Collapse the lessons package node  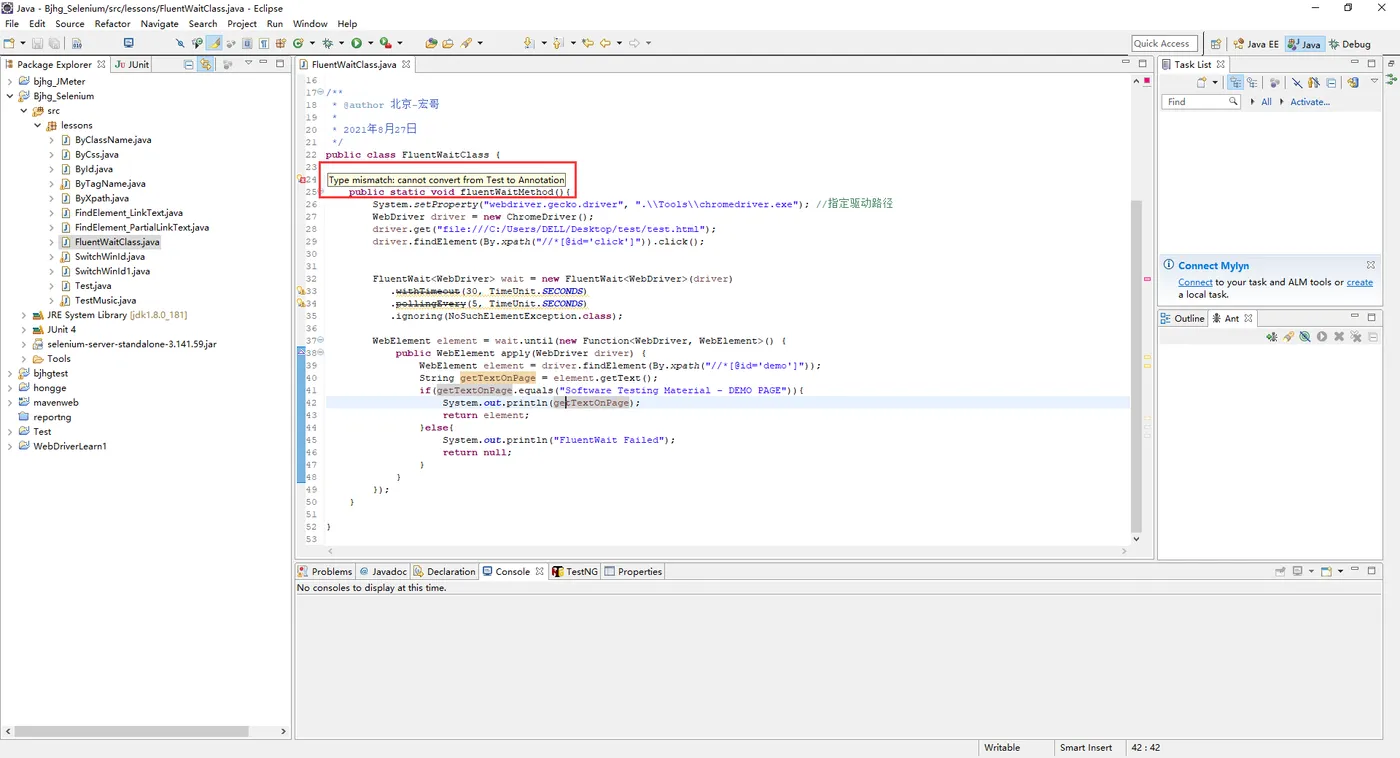pyautogui.click(x=38, y=126)
